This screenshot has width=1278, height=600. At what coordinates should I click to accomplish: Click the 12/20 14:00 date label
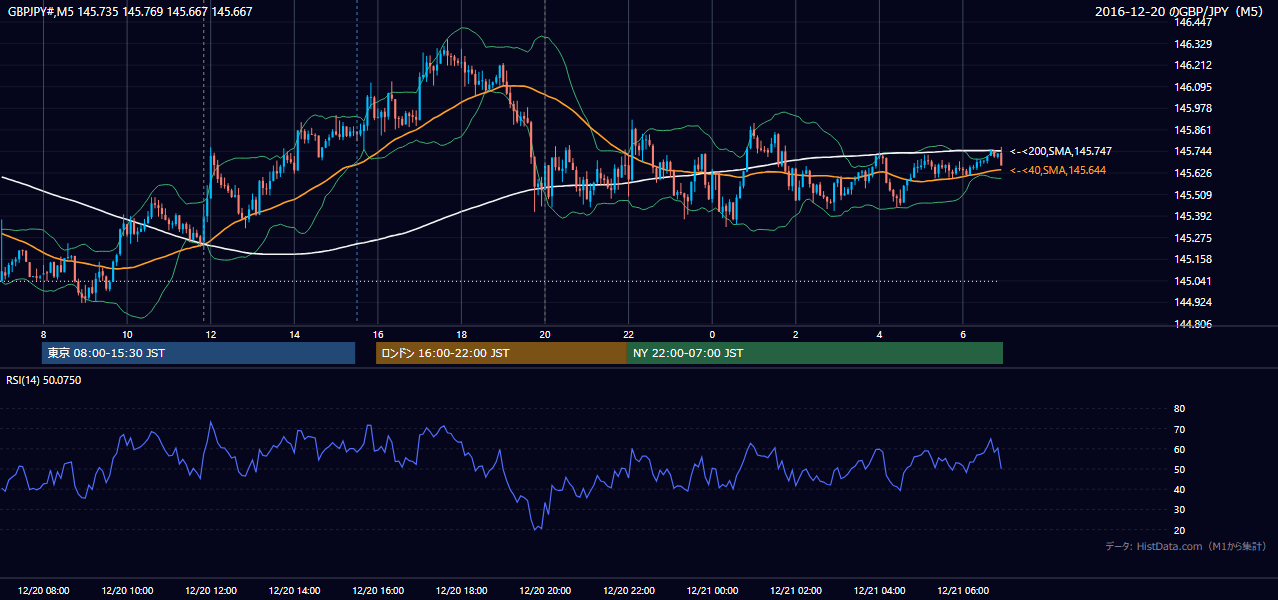point(294,591)
